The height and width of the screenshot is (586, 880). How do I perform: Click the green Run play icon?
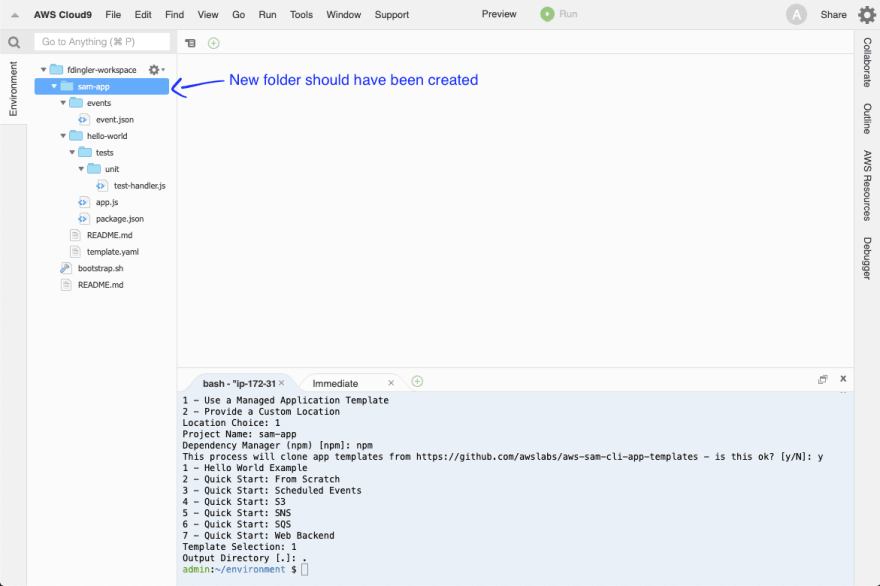(547, 14)
